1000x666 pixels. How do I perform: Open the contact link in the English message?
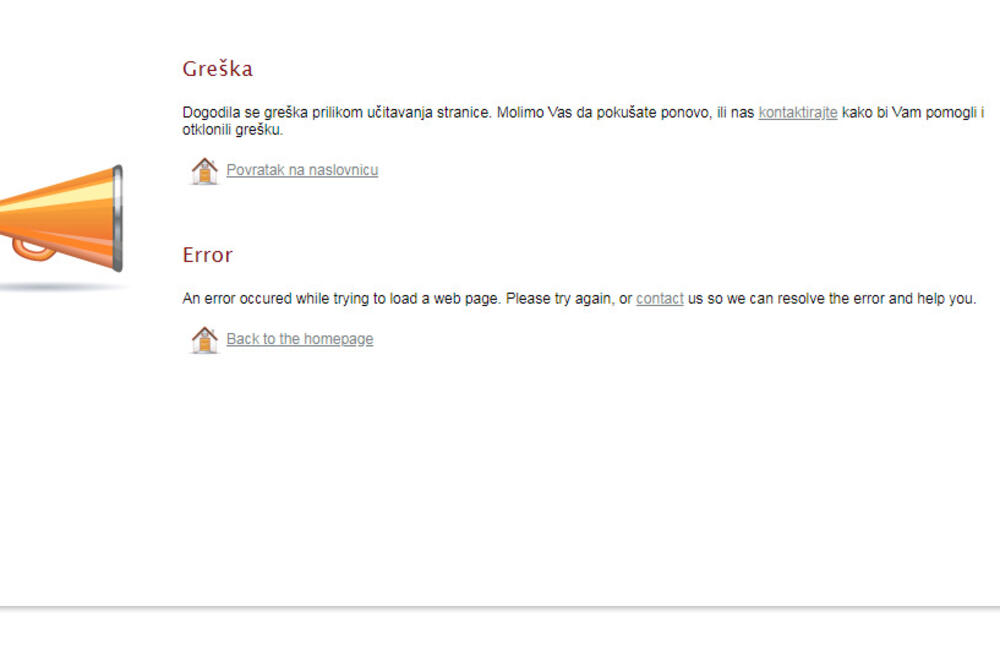point(659,299)
